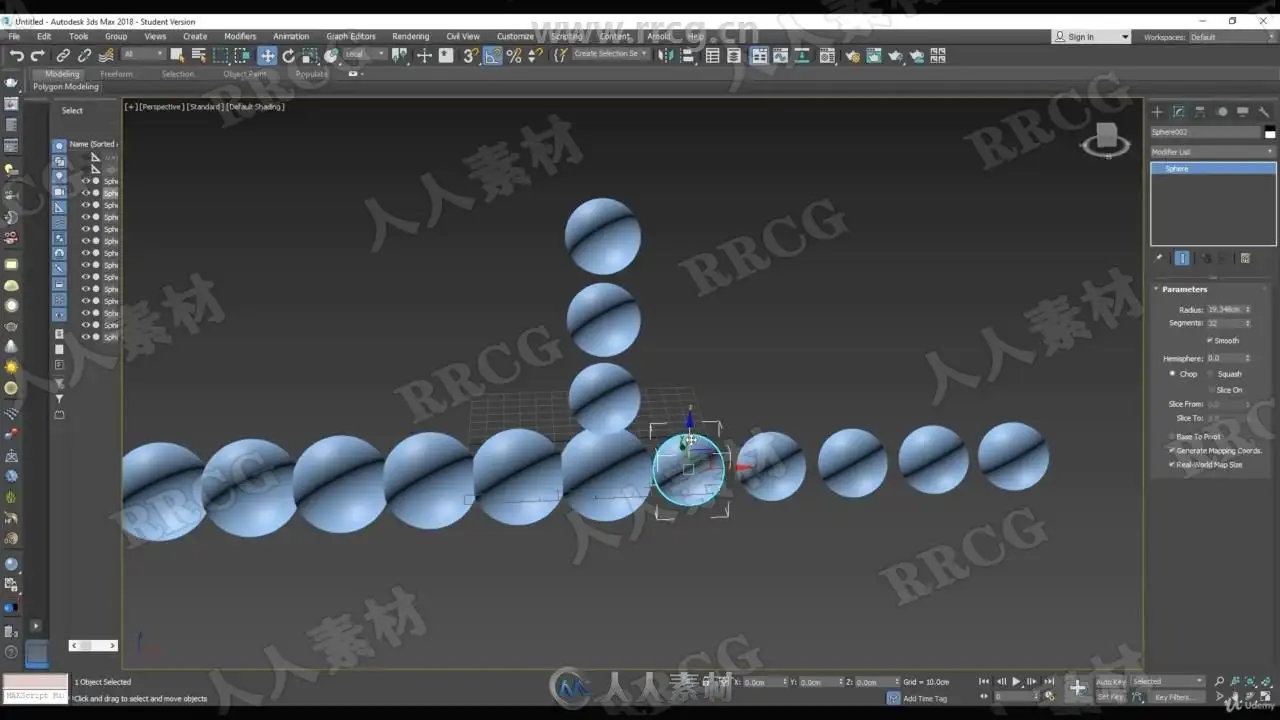This screenshot has height=720, width=1280.
Task: Click the Default Shading viewport label
Action: coord(255,106)
